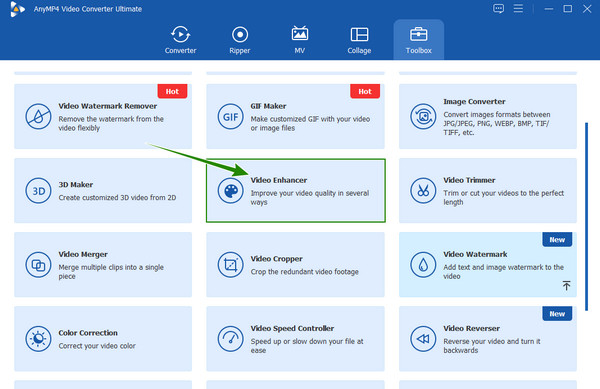Click the Video Speed Controller gauge icon
The image size is (600, 389).
tap(230, 339)
